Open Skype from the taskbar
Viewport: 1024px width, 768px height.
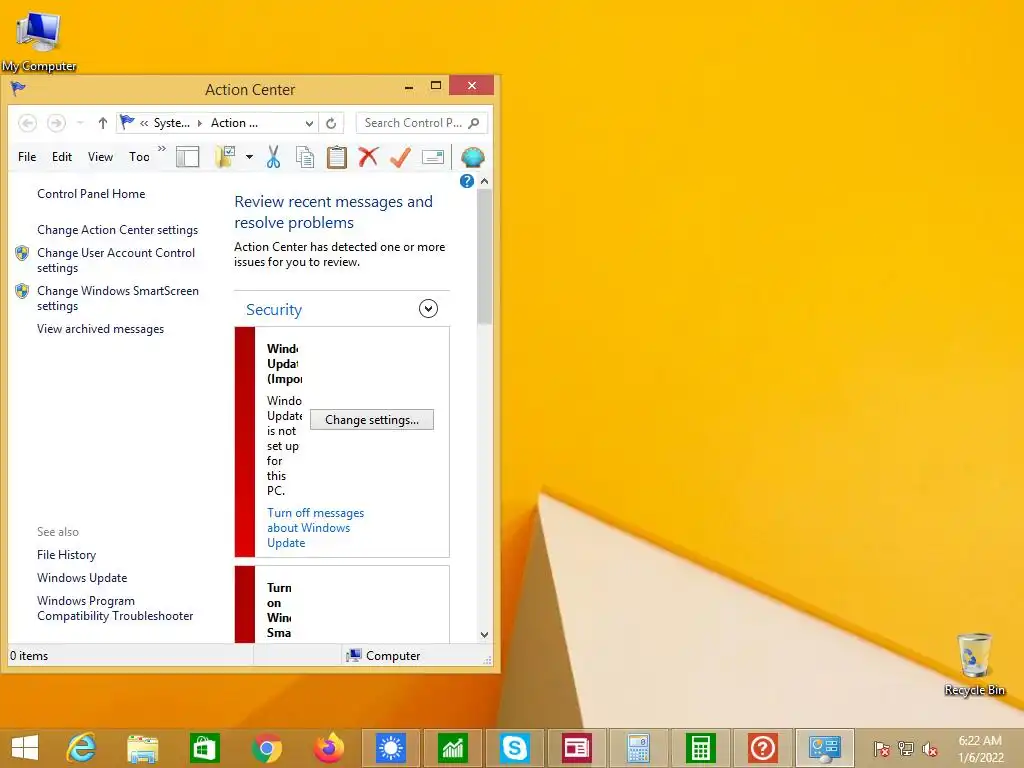pyautogui.click(x=515, y=748)
